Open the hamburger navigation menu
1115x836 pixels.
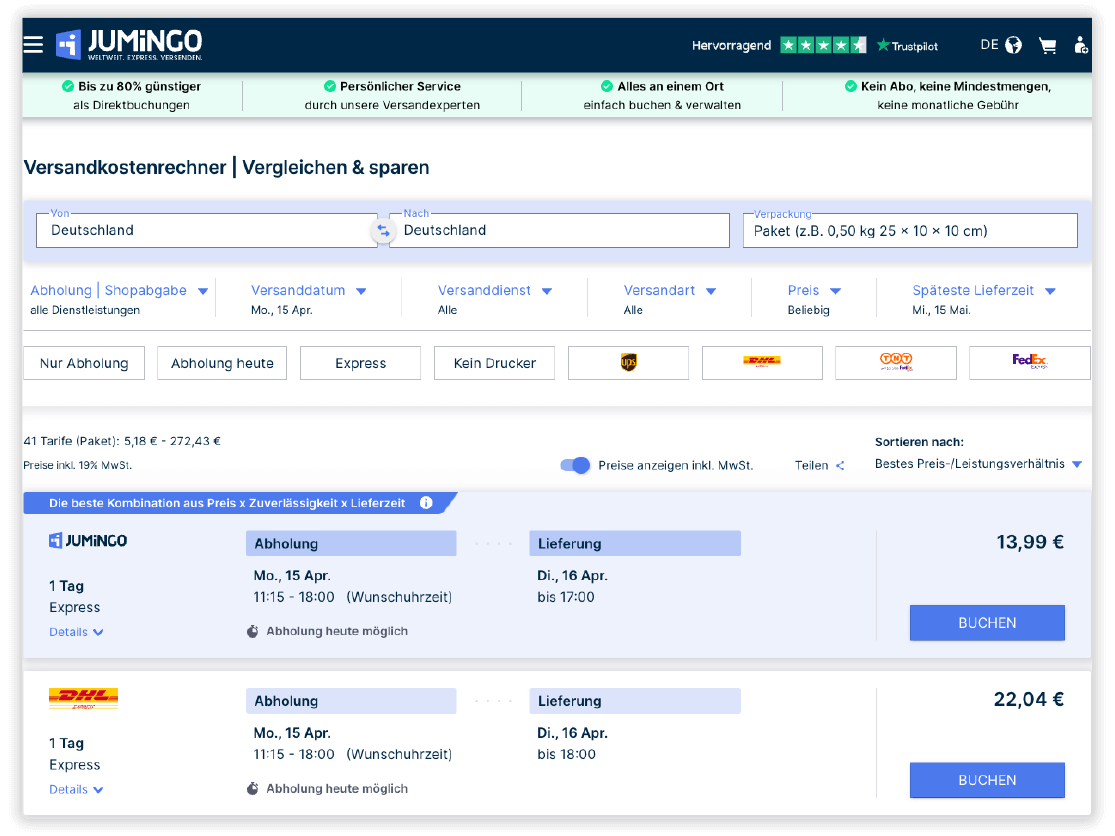[x=33, y=45]
